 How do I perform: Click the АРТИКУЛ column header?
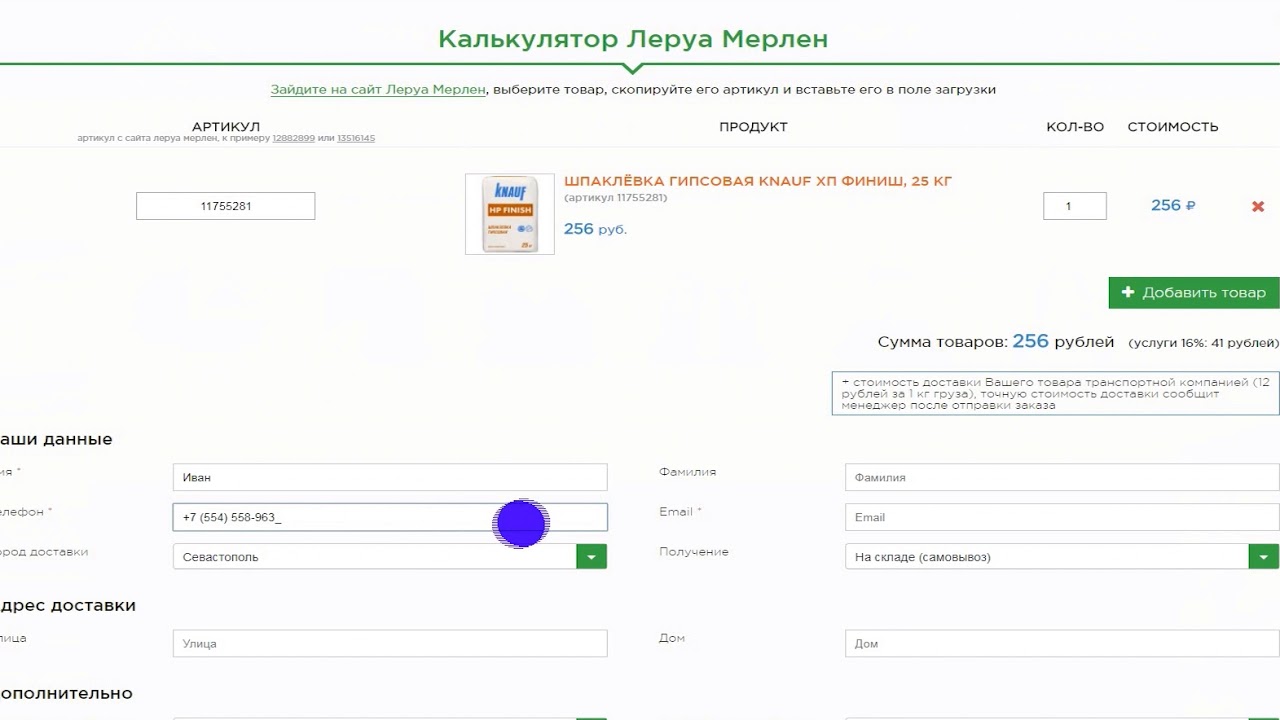[226, 127]
